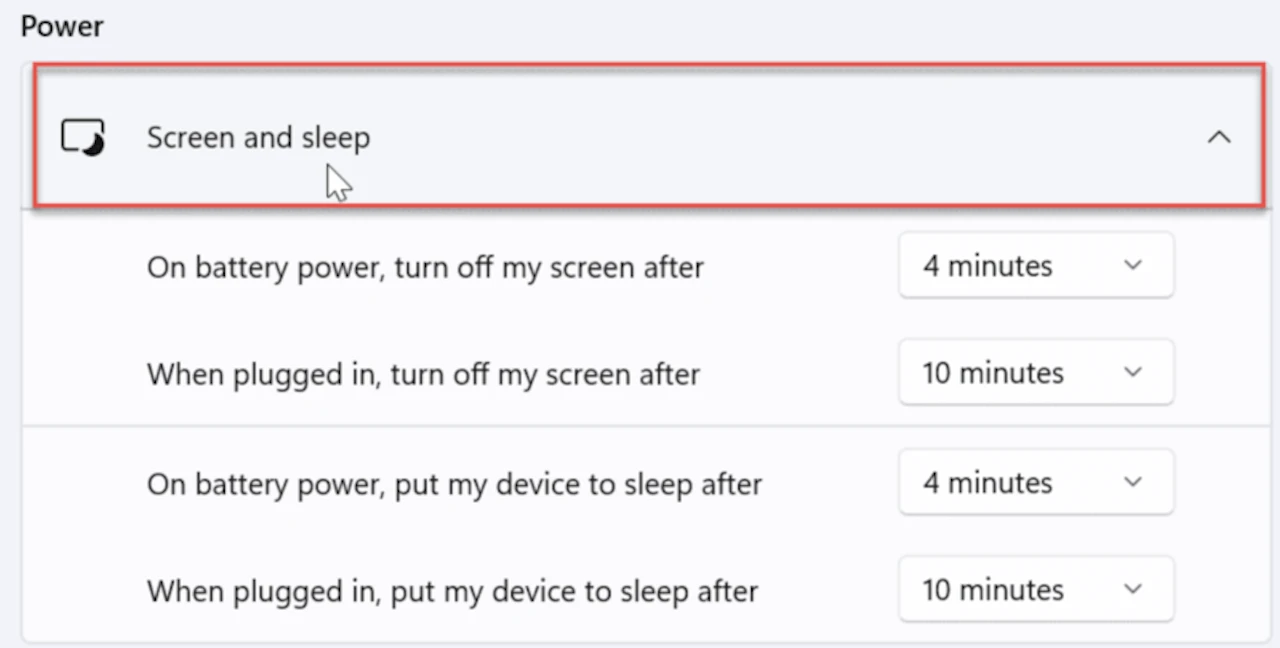Viewport: 1280px width, 648px height.
Task: Click arrow of plugged in sleep dropdown
Action: point(1132,590)
